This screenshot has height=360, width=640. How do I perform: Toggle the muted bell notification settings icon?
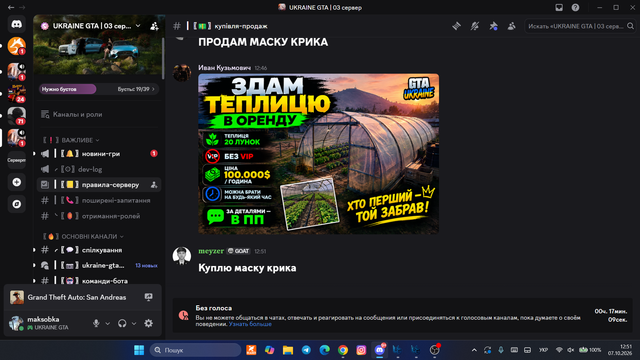(475, 26)
